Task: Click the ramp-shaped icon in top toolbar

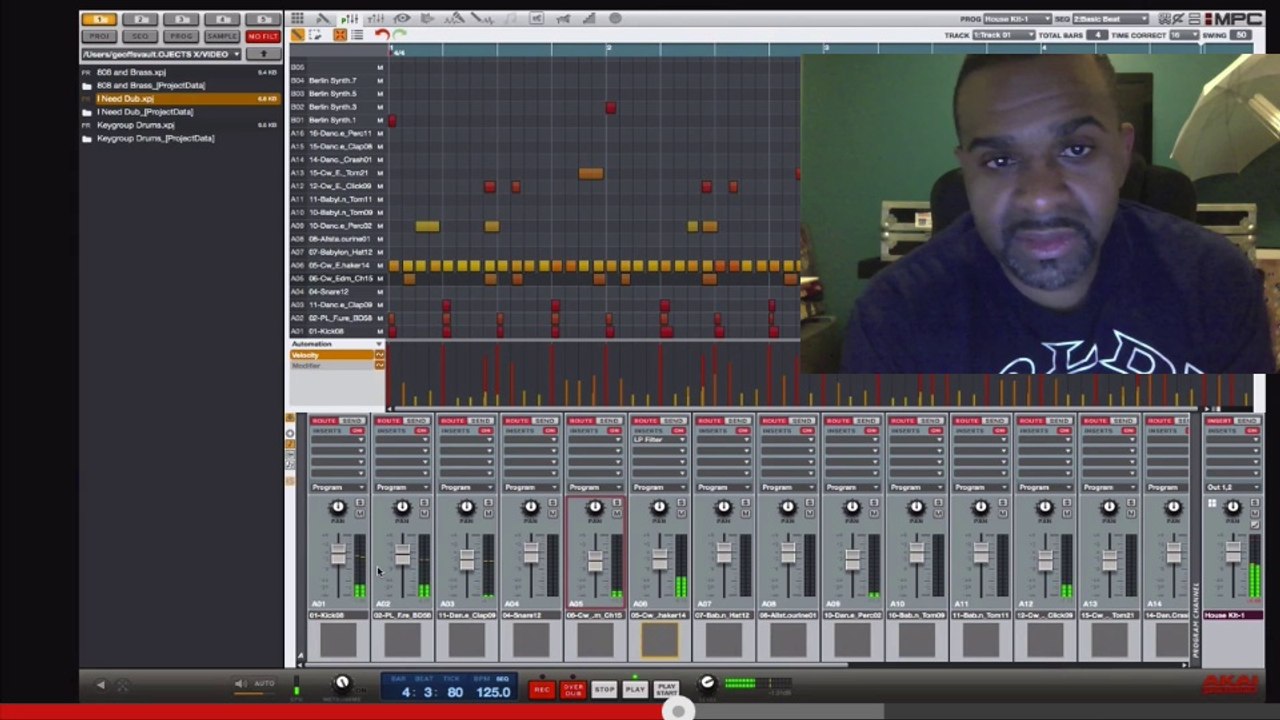Action: (x=589, y=18)
